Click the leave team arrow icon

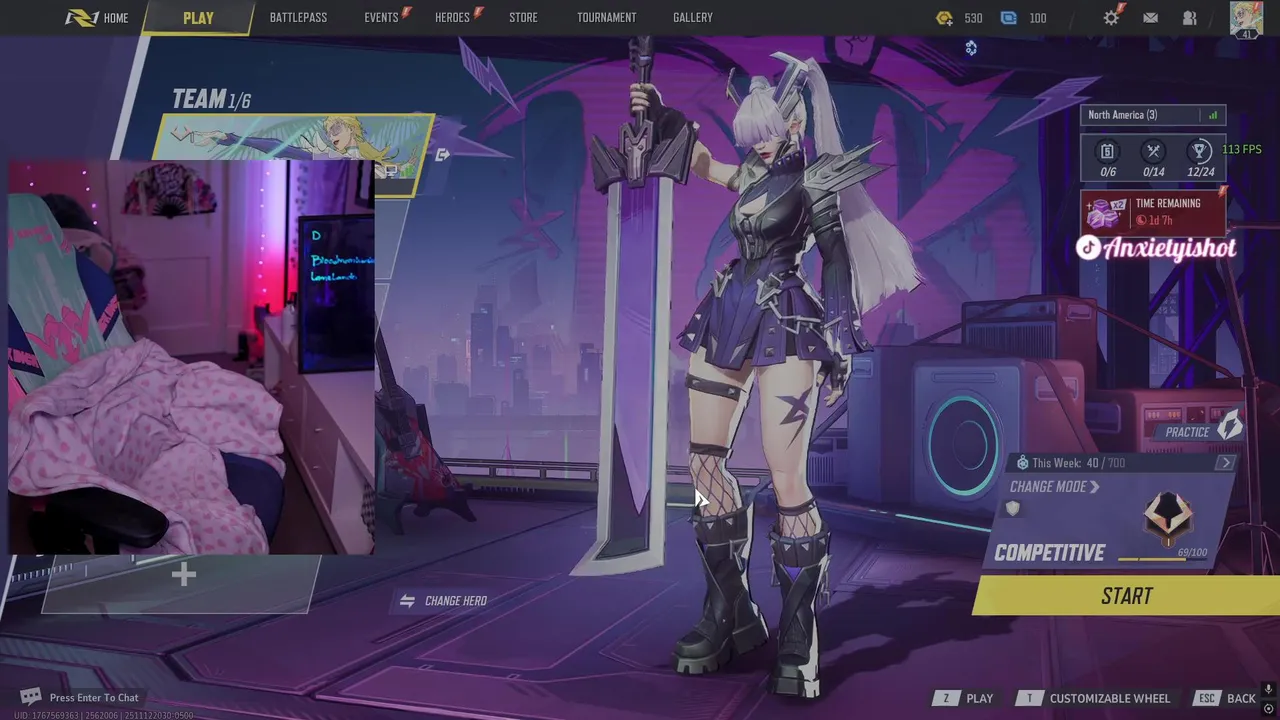(x=443, y=155)
